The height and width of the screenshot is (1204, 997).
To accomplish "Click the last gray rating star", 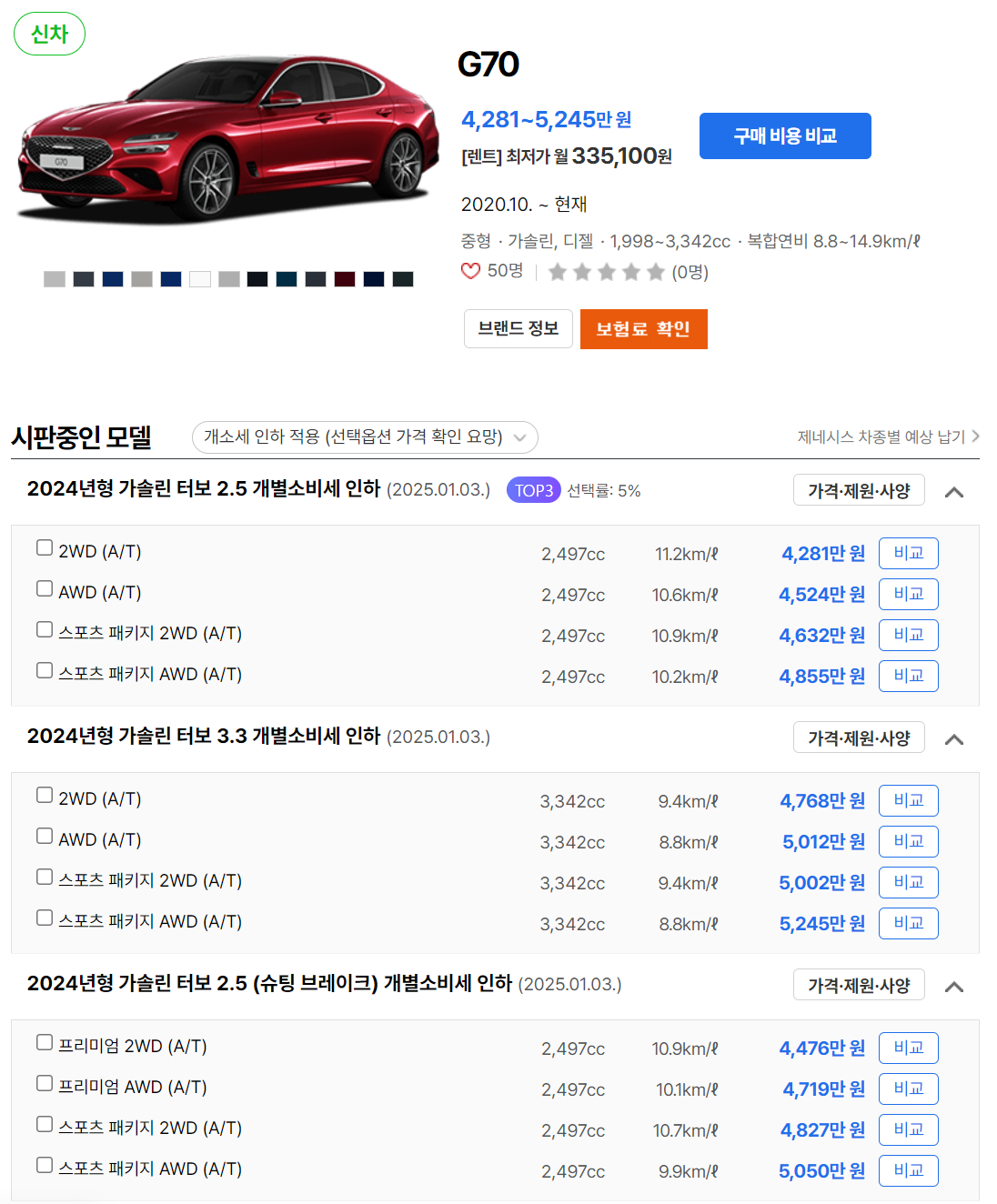I will (x=656, y=272).
